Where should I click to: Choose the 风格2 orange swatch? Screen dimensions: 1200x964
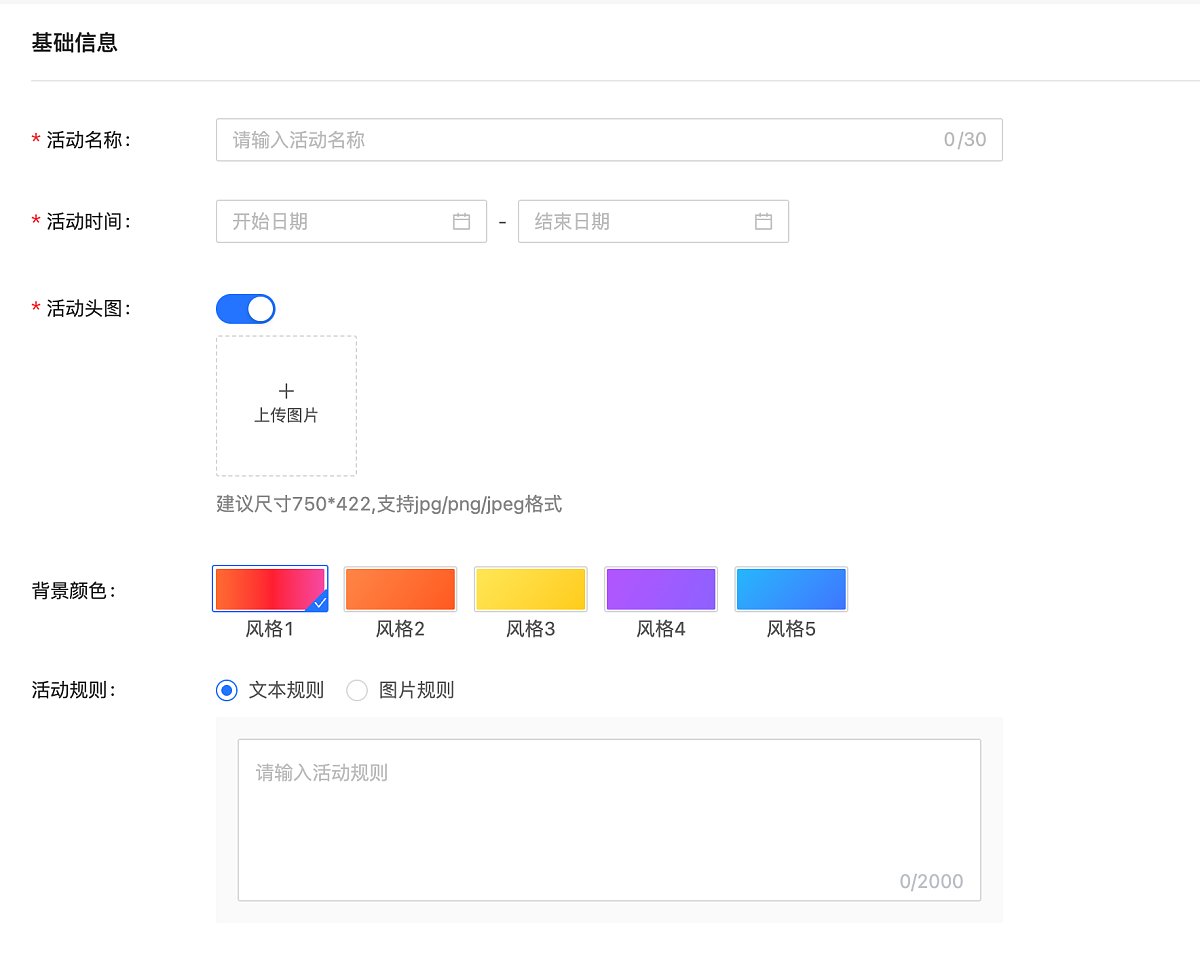click(400, 589)
